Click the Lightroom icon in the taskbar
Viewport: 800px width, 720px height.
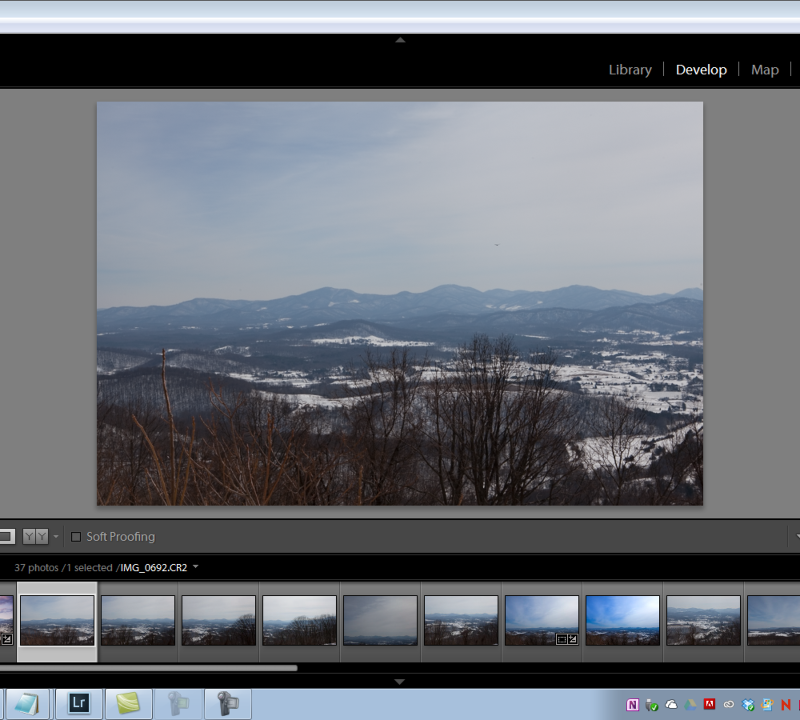pos(79,704)
